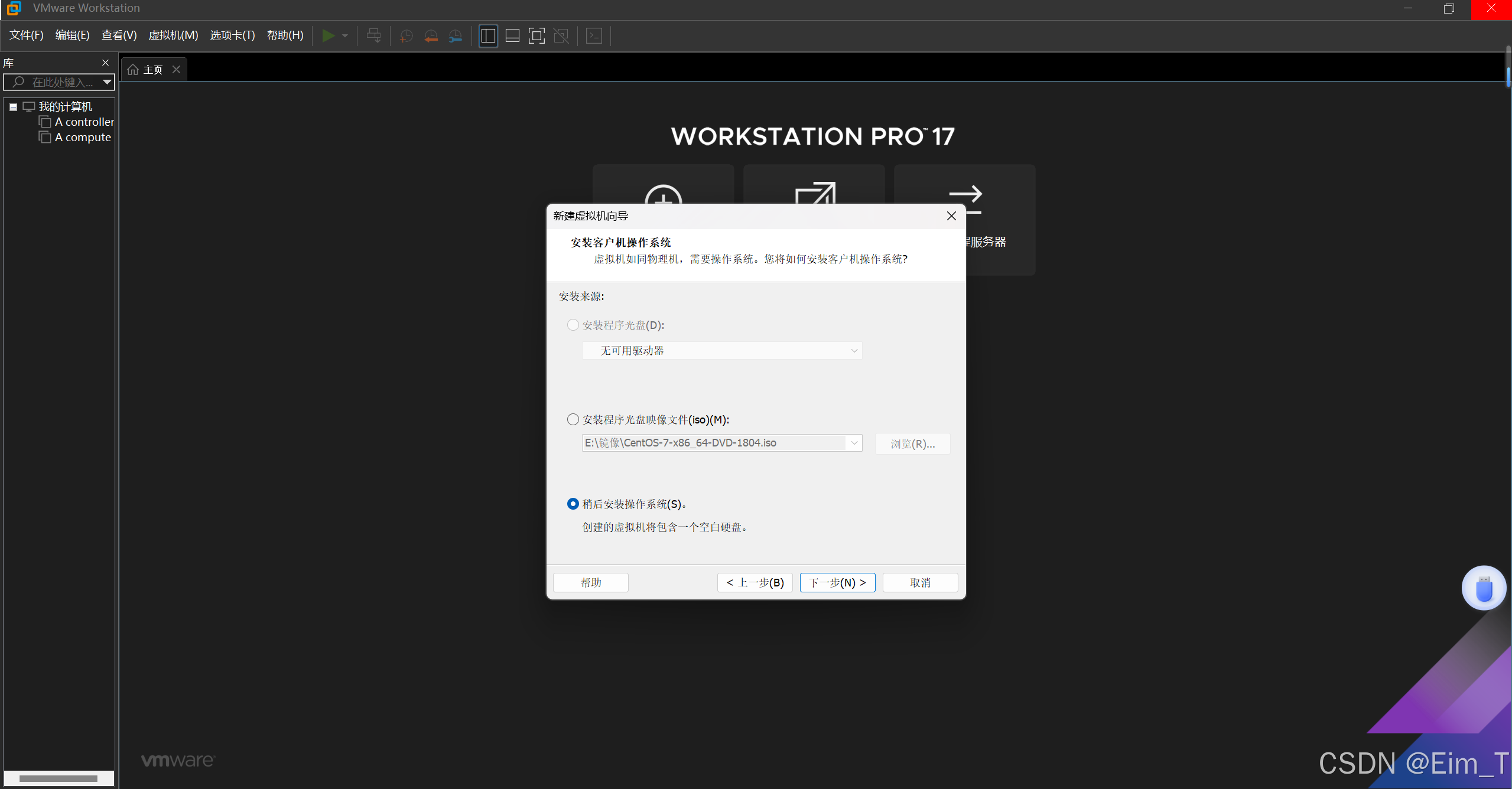The width and height of the screenshot is (1512, 789).
Task: Open the console view toolbar icon
Action: (x=594, y=36)
